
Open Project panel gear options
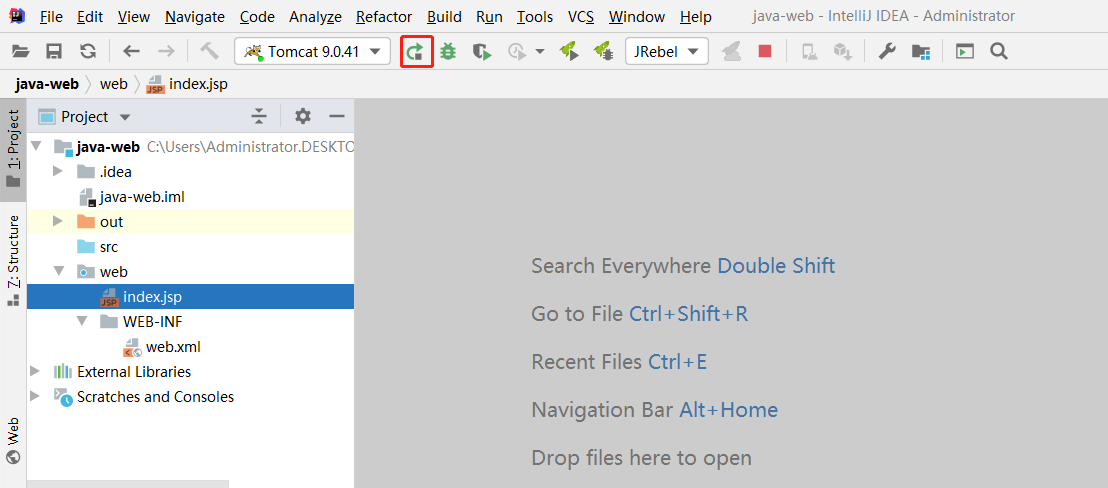pos(302,116)
